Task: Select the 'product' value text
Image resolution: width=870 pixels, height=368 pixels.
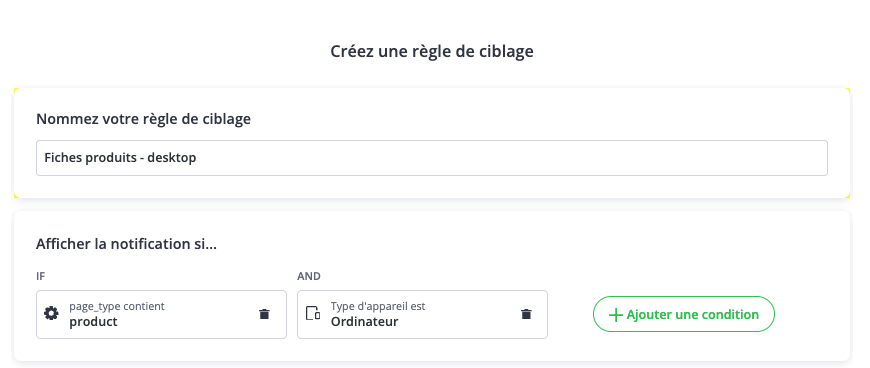Action: (x=93, y=322)
